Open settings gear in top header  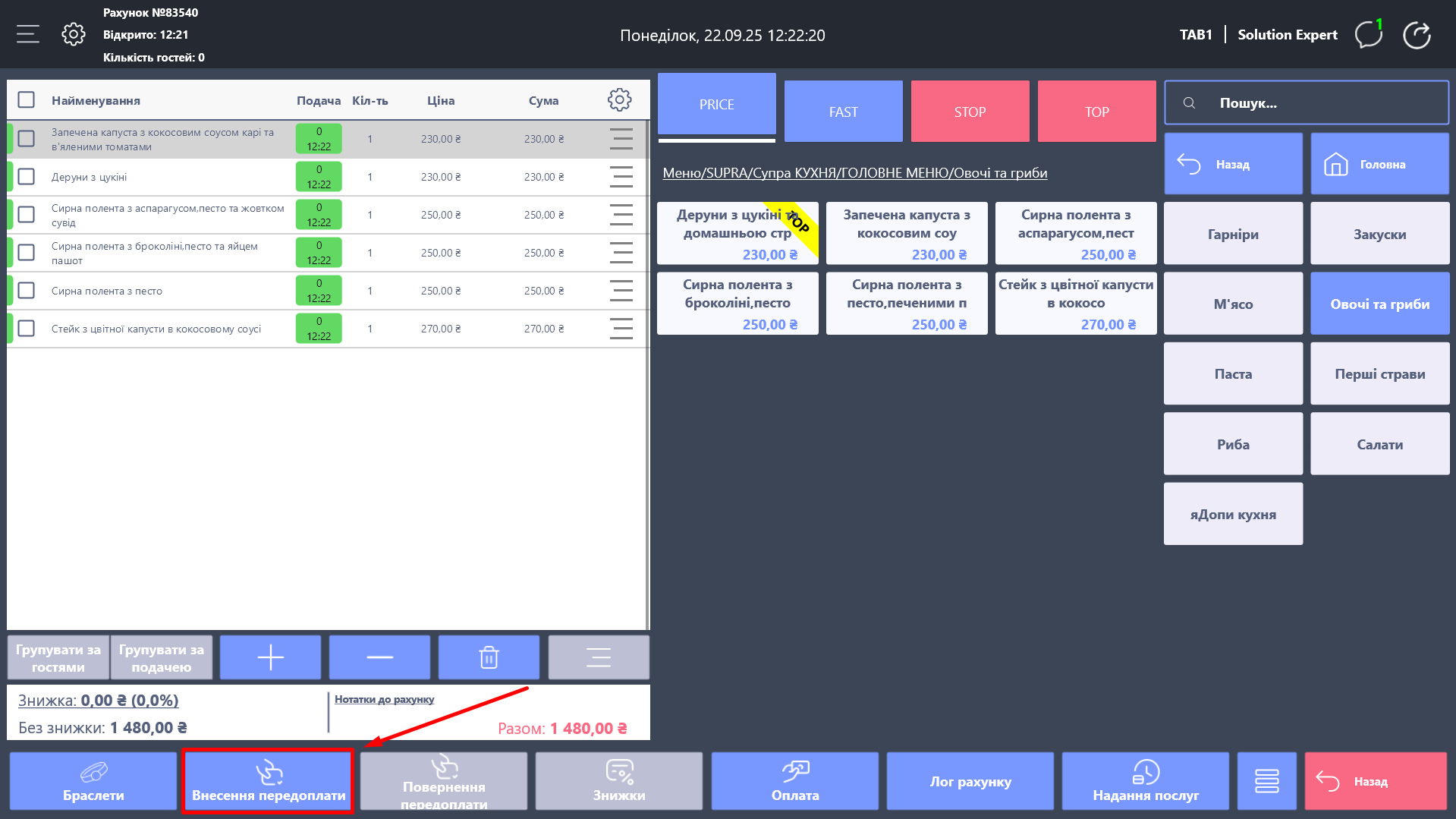pyautogui.click(x=74, y=34)
